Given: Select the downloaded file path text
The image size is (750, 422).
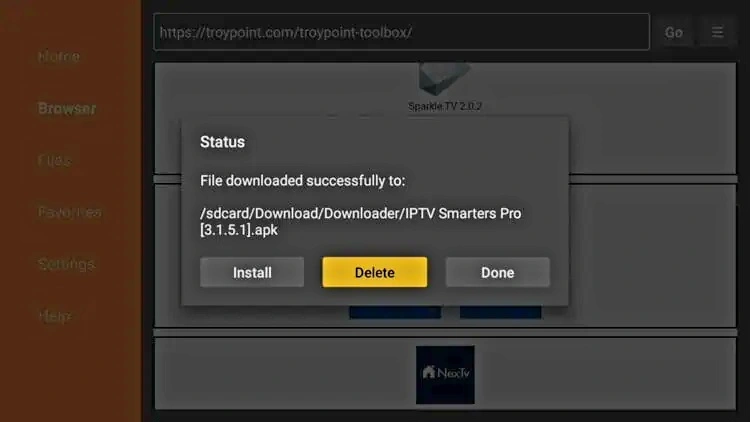Looking at the screenshot, I should point(361,222).
